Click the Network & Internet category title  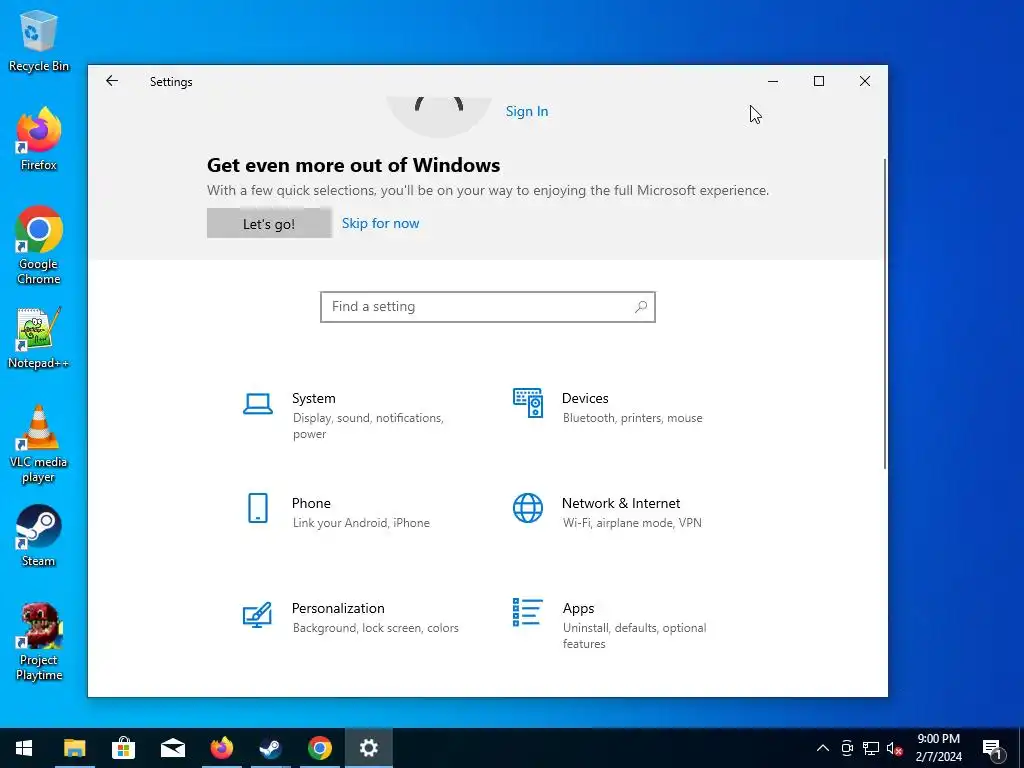[621, 504]
